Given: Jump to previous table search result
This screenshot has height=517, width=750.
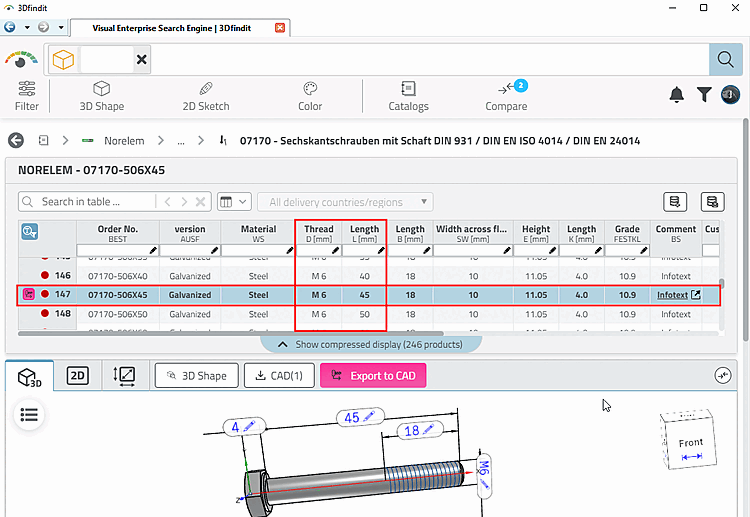Looking at the screenshot, I should (x=167, y=202).
